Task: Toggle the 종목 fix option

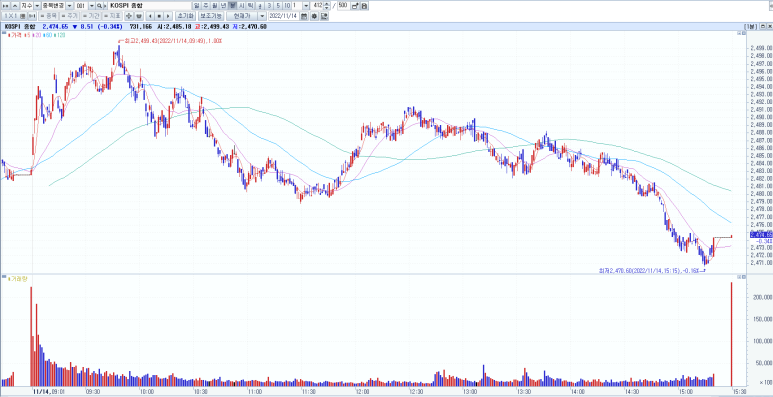Action: click(48, 16)
